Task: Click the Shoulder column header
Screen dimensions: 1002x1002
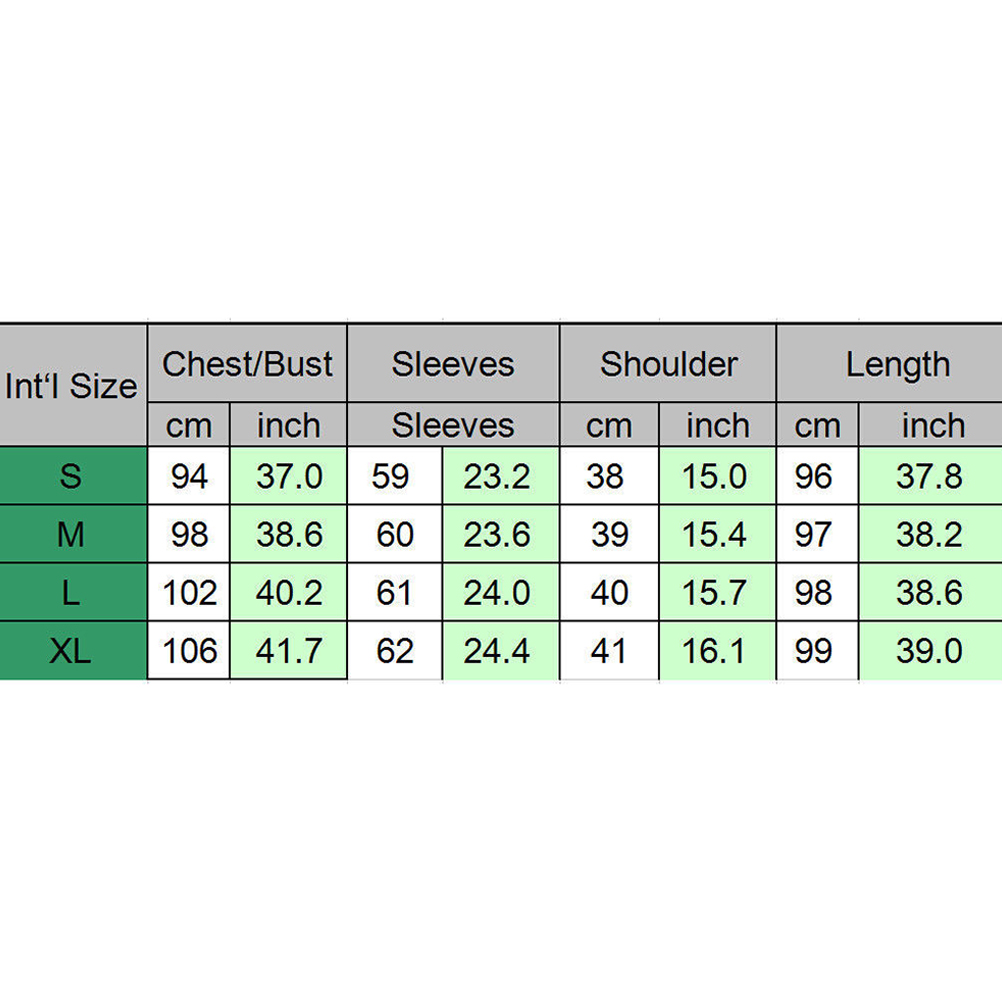Action: pos(668,364)
